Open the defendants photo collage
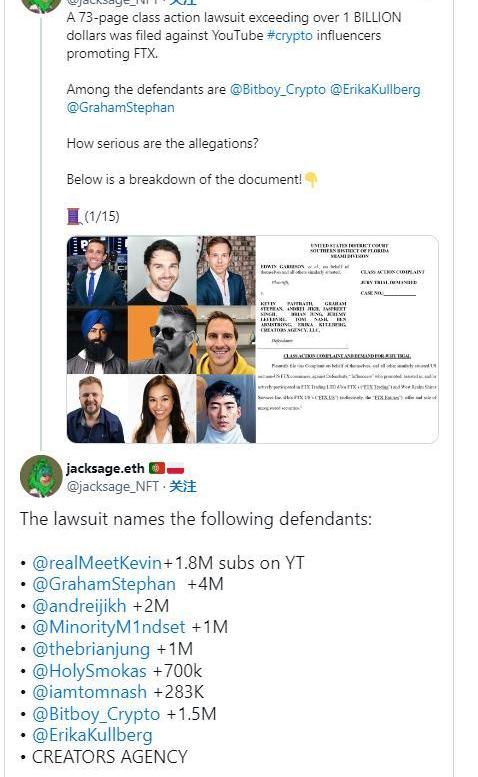This screenshot has height=777, width=478. [x=161, y=339]
